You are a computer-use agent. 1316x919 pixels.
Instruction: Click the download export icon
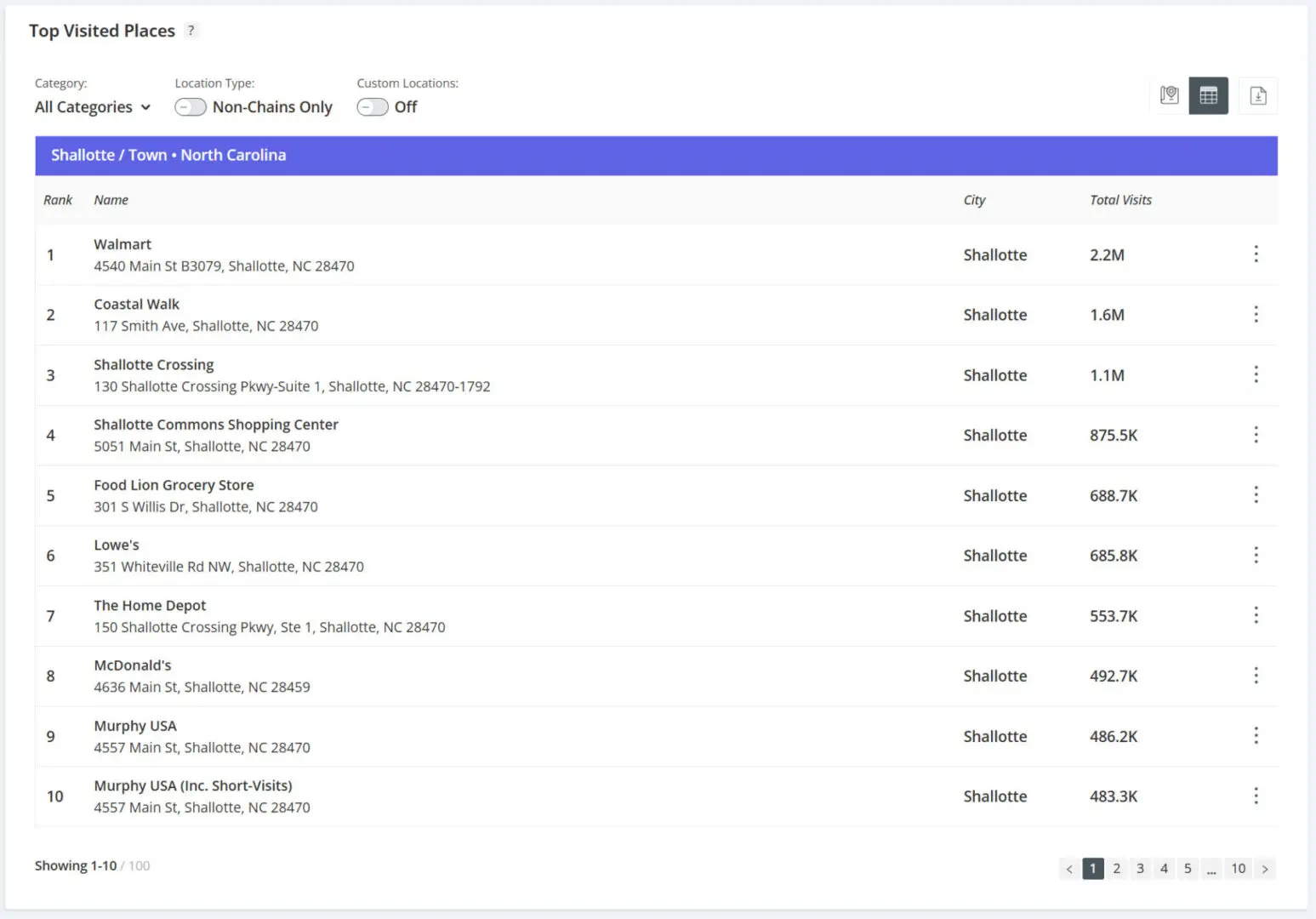[x=1258, y=95]
